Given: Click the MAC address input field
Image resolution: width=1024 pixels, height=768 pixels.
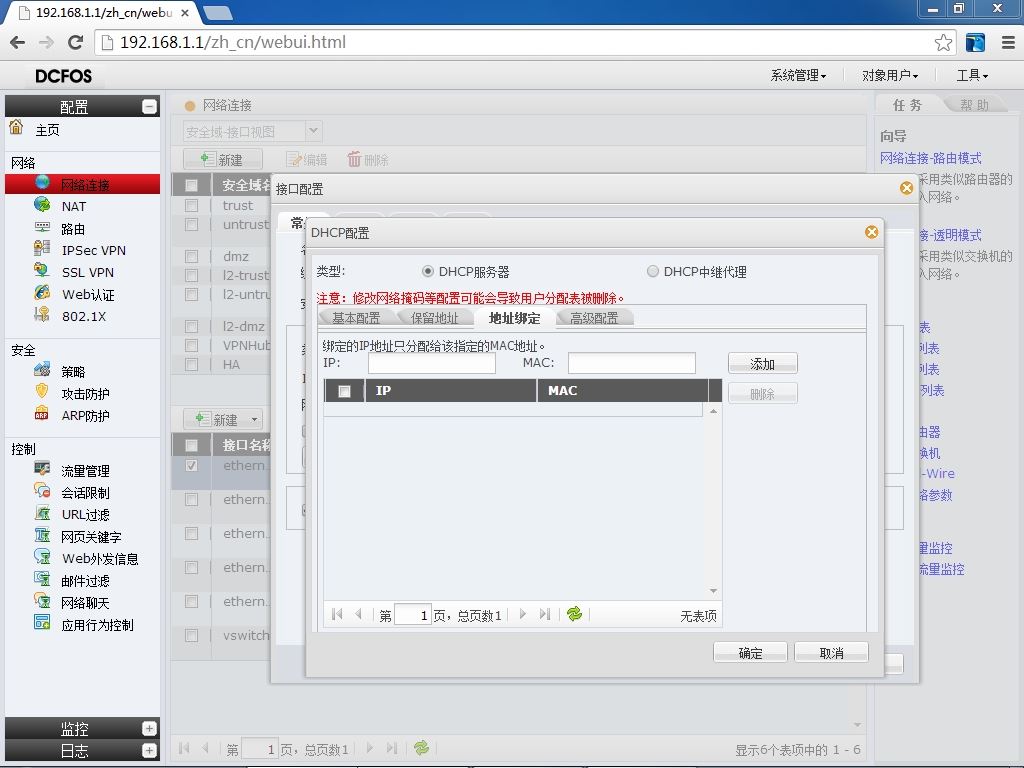Looking at the screenshot, I should pos(632,363).
